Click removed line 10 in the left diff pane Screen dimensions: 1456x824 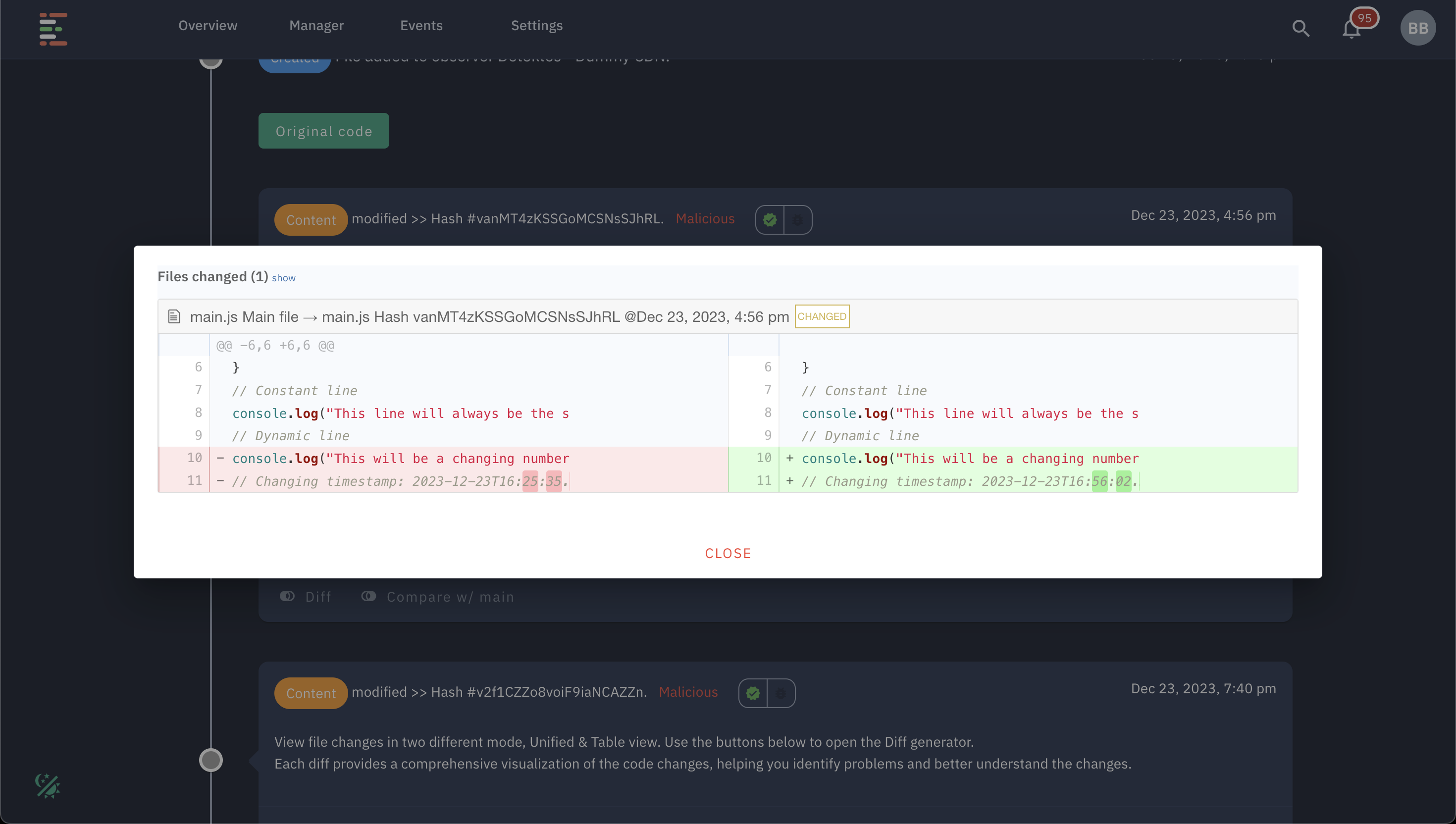tap(443, 458)
